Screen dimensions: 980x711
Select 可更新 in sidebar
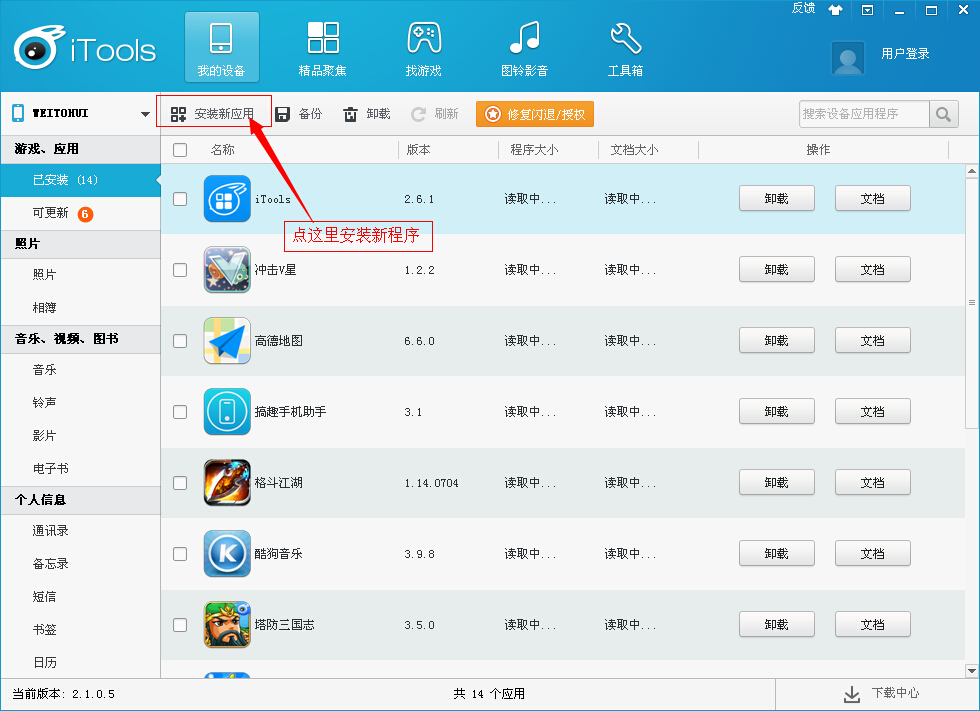tap(81, 214)
